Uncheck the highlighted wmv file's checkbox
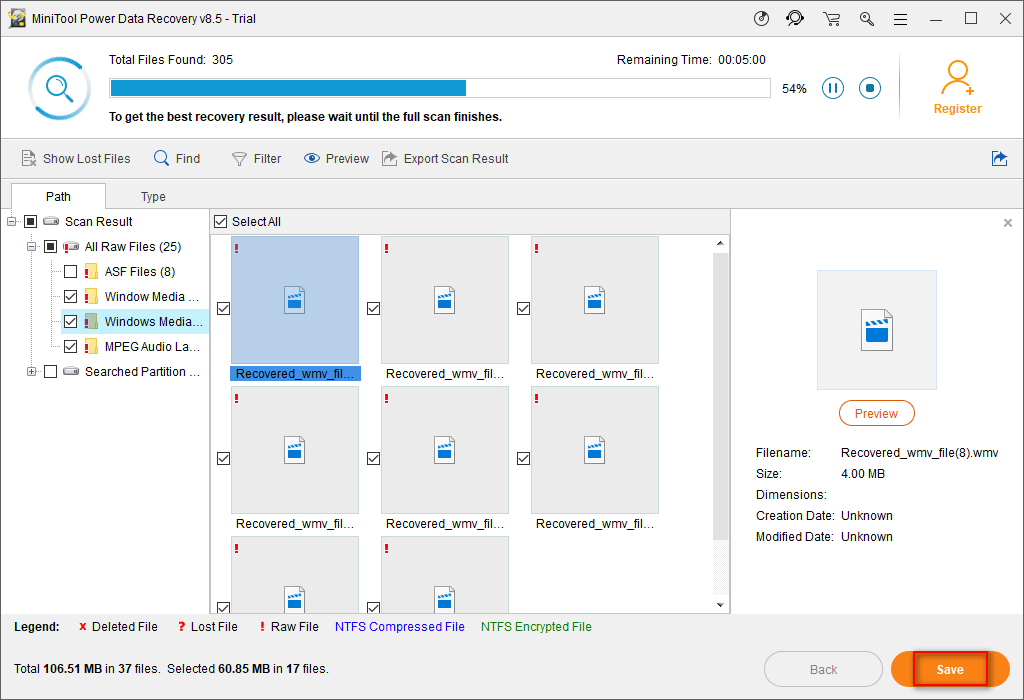This screenshot has width=1024, height=700. click(223, 308)
